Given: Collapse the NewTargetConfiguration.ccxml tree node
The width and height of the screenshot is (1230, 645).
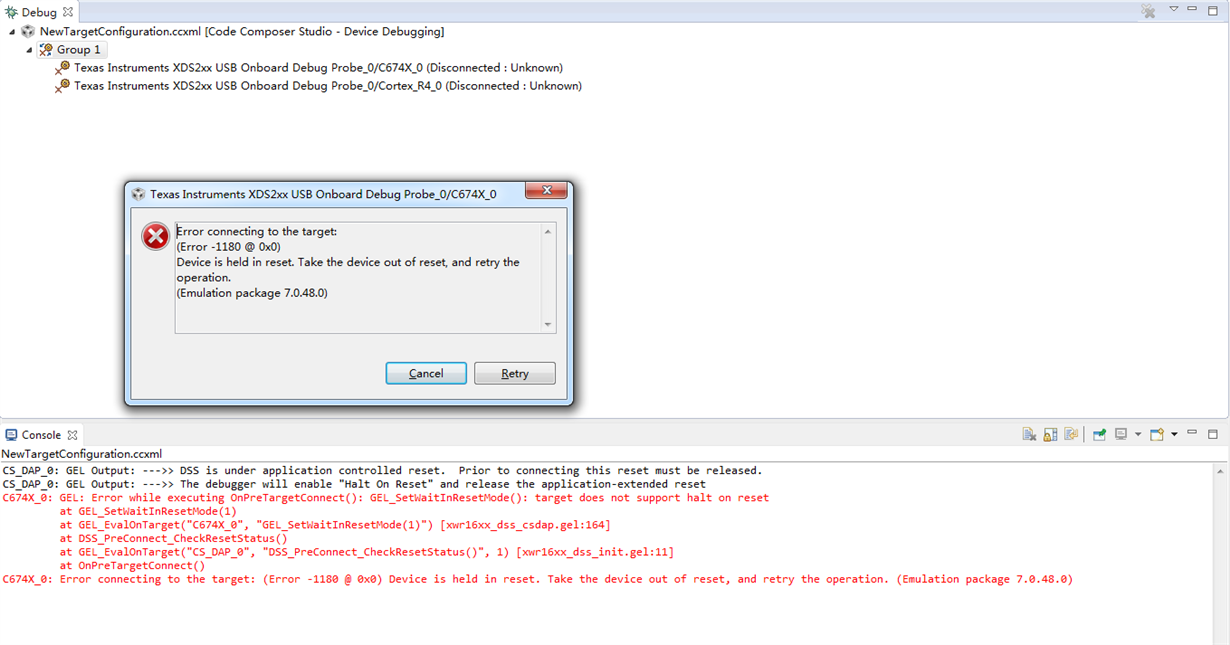Looking at the screenshot, I should (x=12, y=32).
